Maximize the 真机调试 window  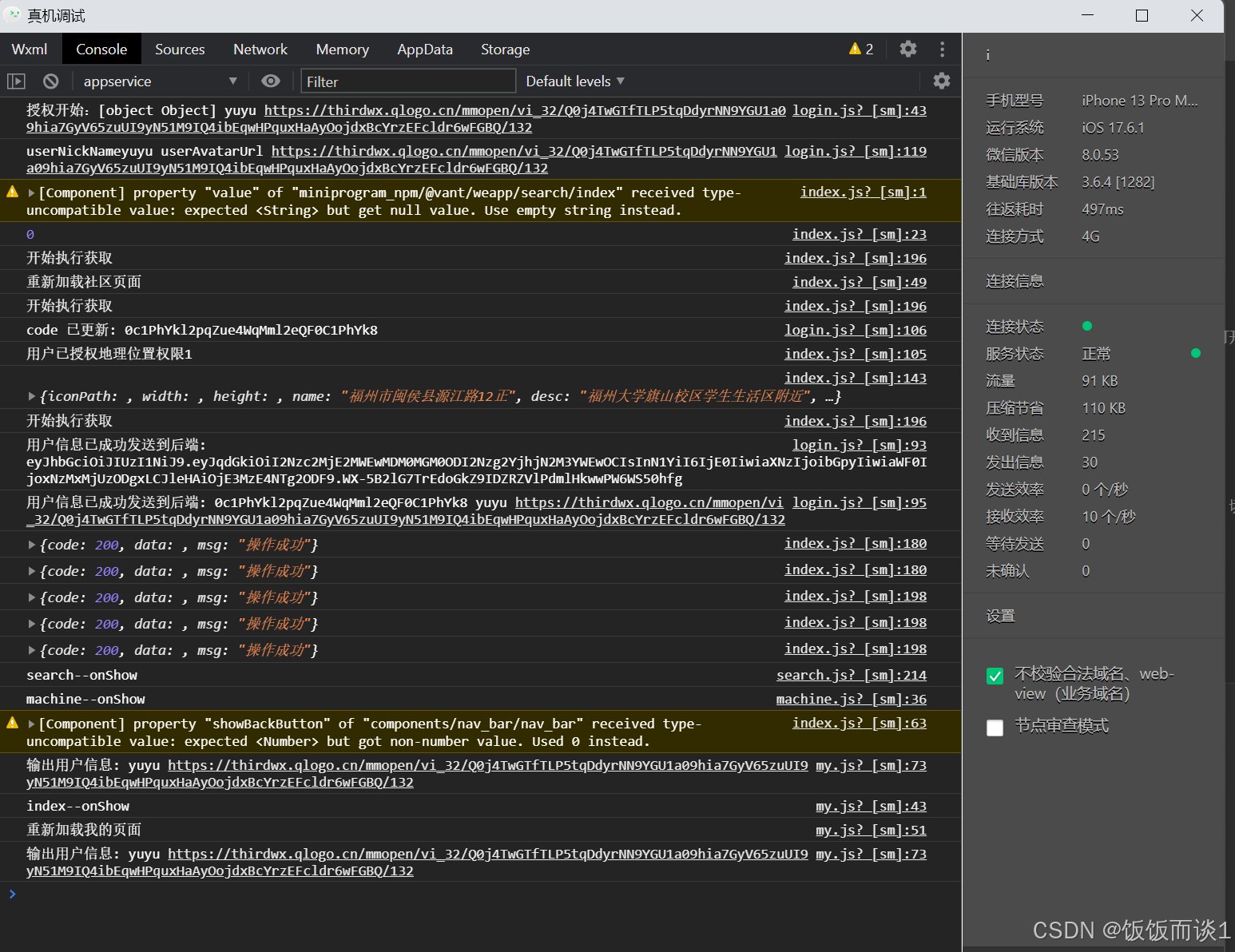(x=1142, y=15)
